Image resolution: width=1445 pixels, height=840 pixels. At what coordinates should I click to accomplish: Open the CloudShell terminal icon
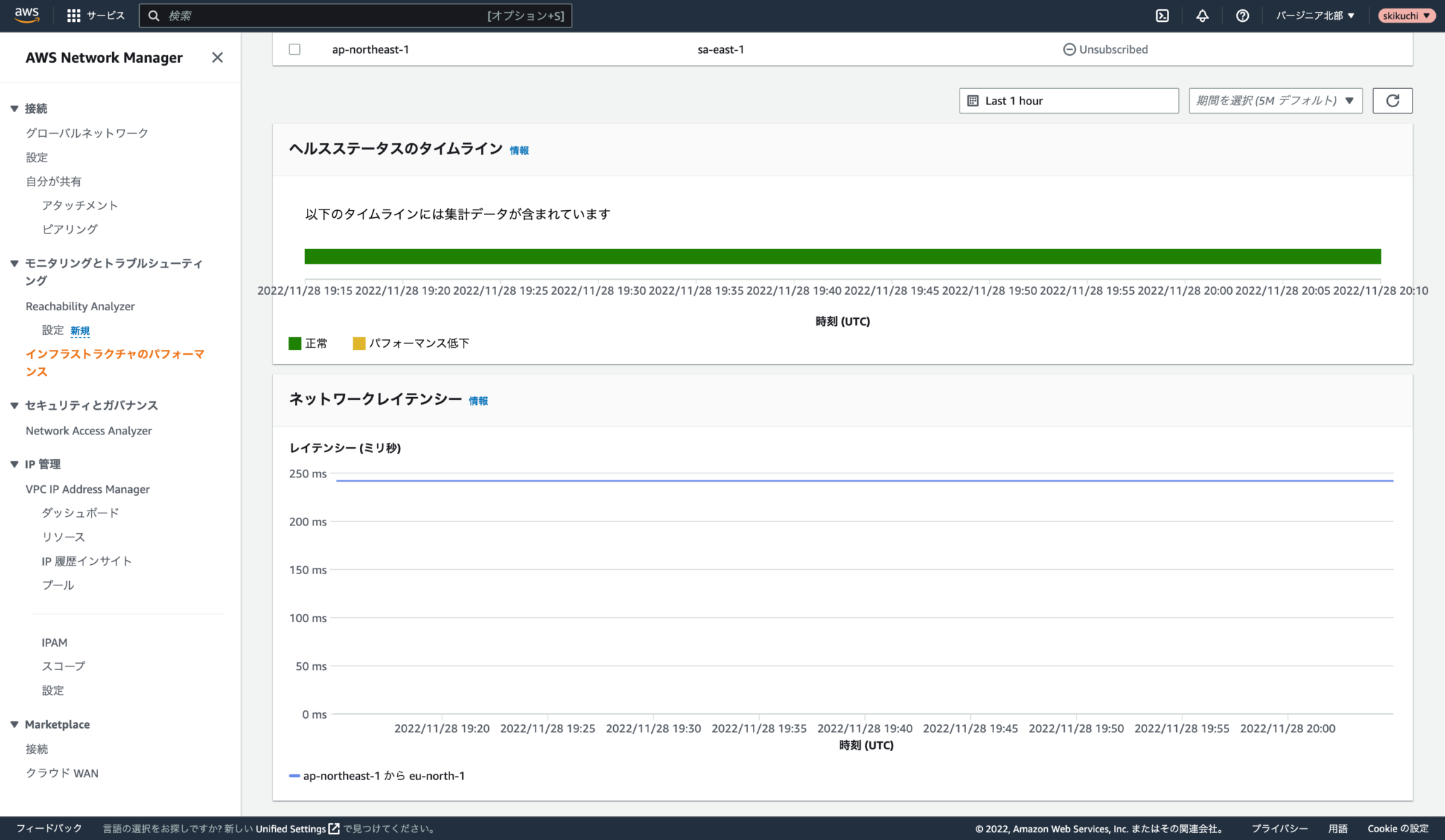pos(1162,16)
